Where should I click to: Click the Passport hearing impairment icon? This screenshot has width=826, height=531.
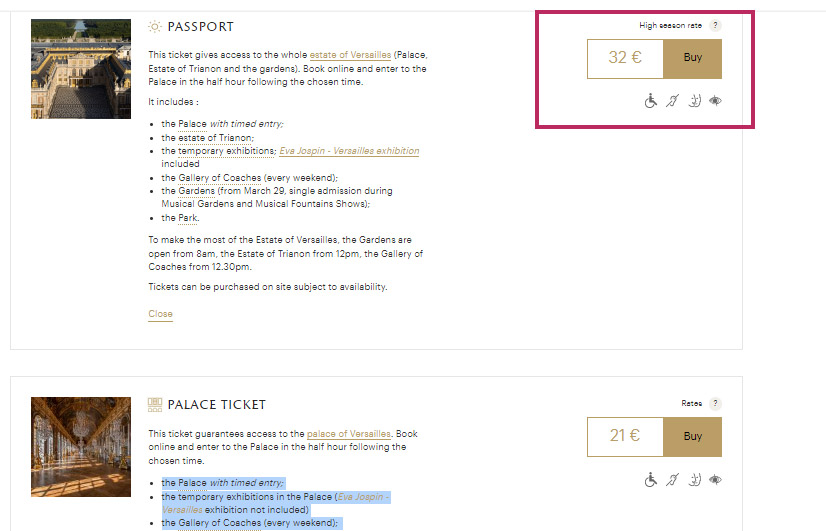coord(673,100)
